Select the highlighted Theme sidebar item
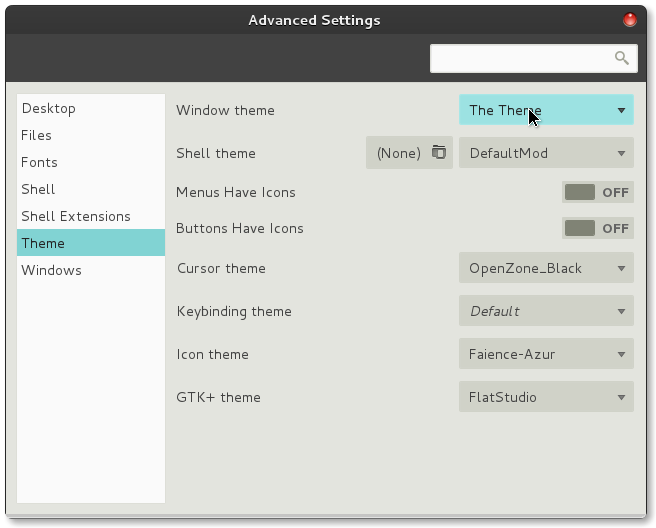 click(x=91, y=243)
